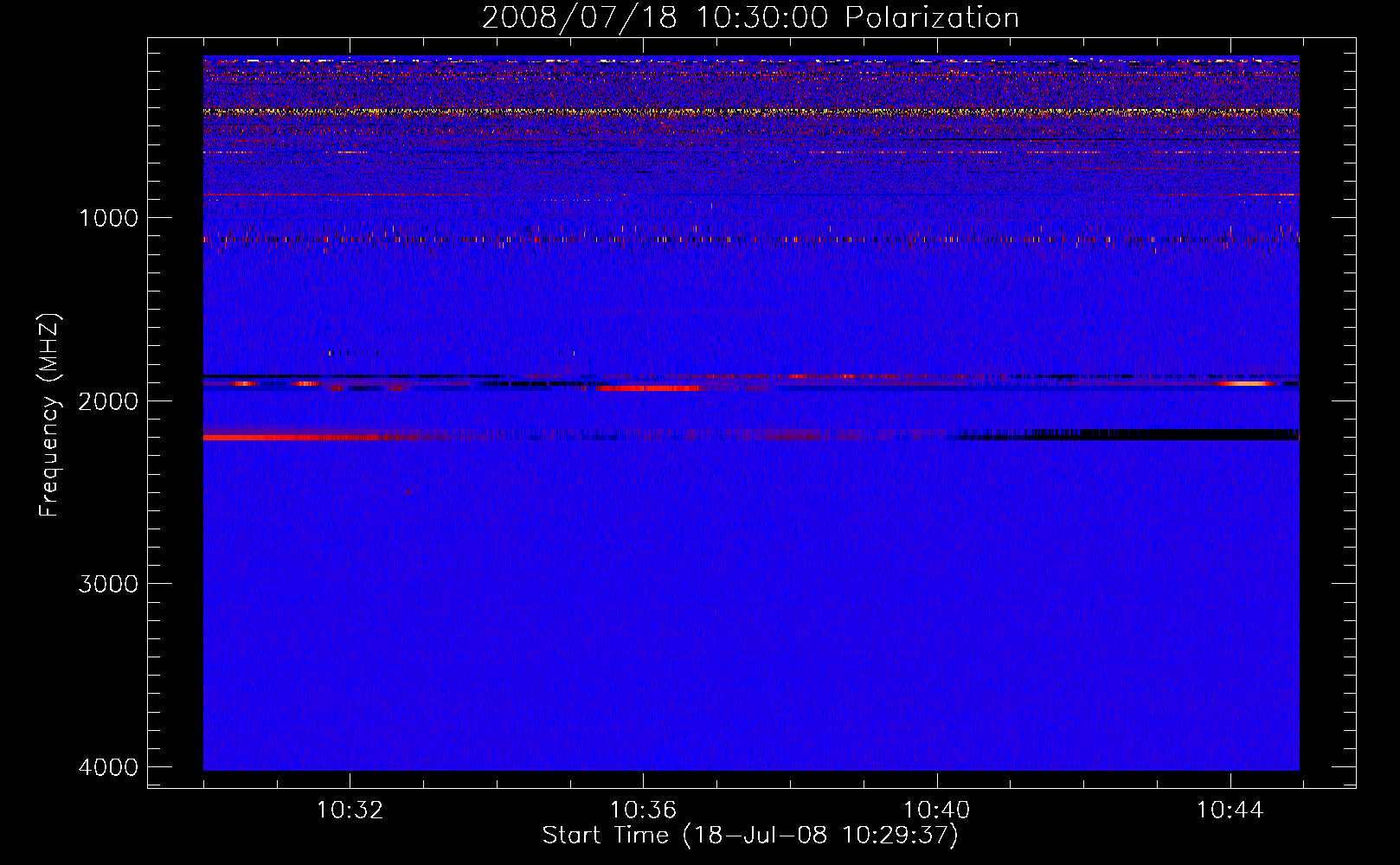This screenshot has height=865, width=1400.
Task: Click the 10:32 time tick label
Action: (x=350, y=811)
